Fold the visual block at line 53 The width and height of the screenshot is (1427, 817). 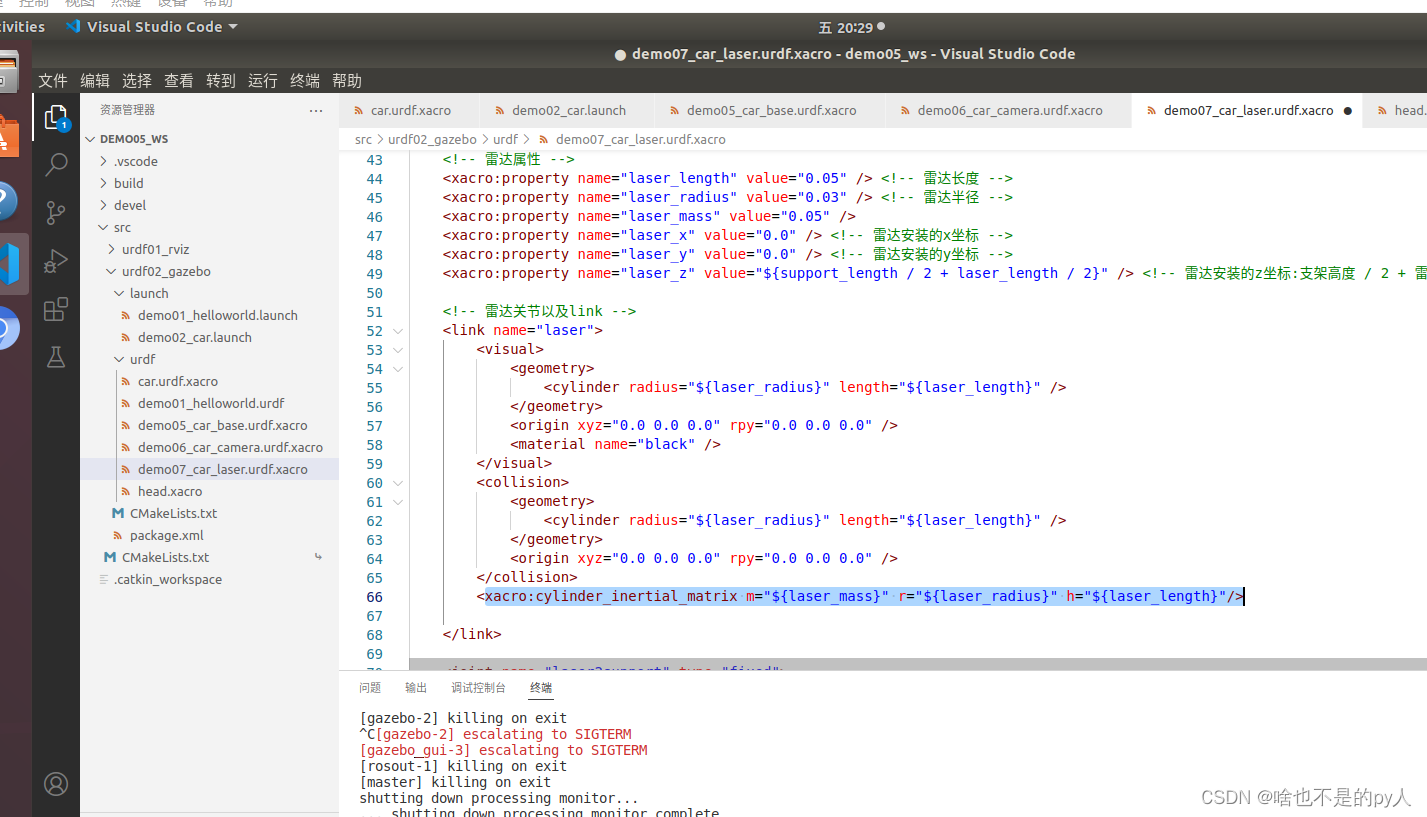[399, 350]
